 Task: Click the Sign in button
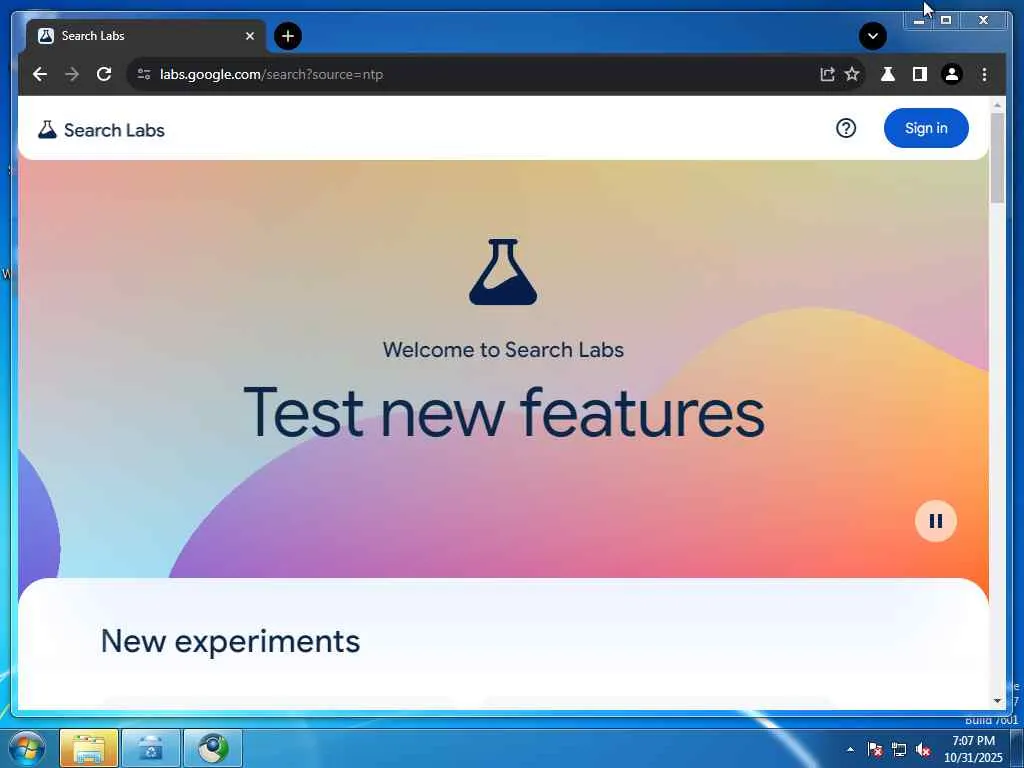[x=926, y=128]
